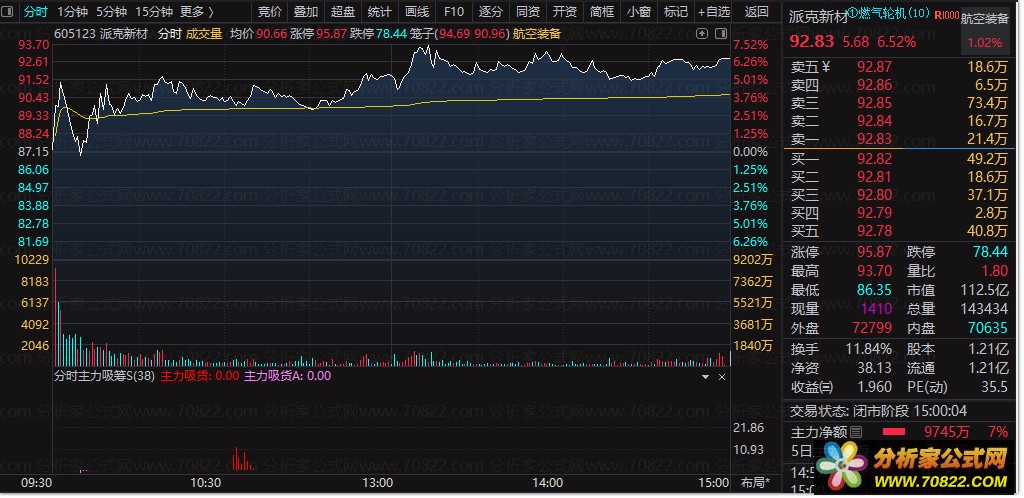
Task: Switch to the 1分钟 chart period
Action: click(x=71, y=12)
